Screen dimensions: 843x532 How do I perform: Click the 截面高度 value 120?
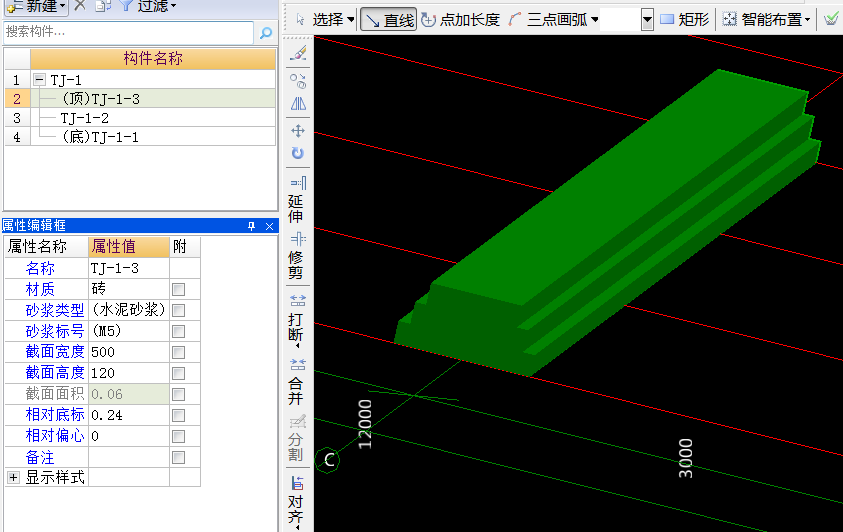tap(129, 373)
